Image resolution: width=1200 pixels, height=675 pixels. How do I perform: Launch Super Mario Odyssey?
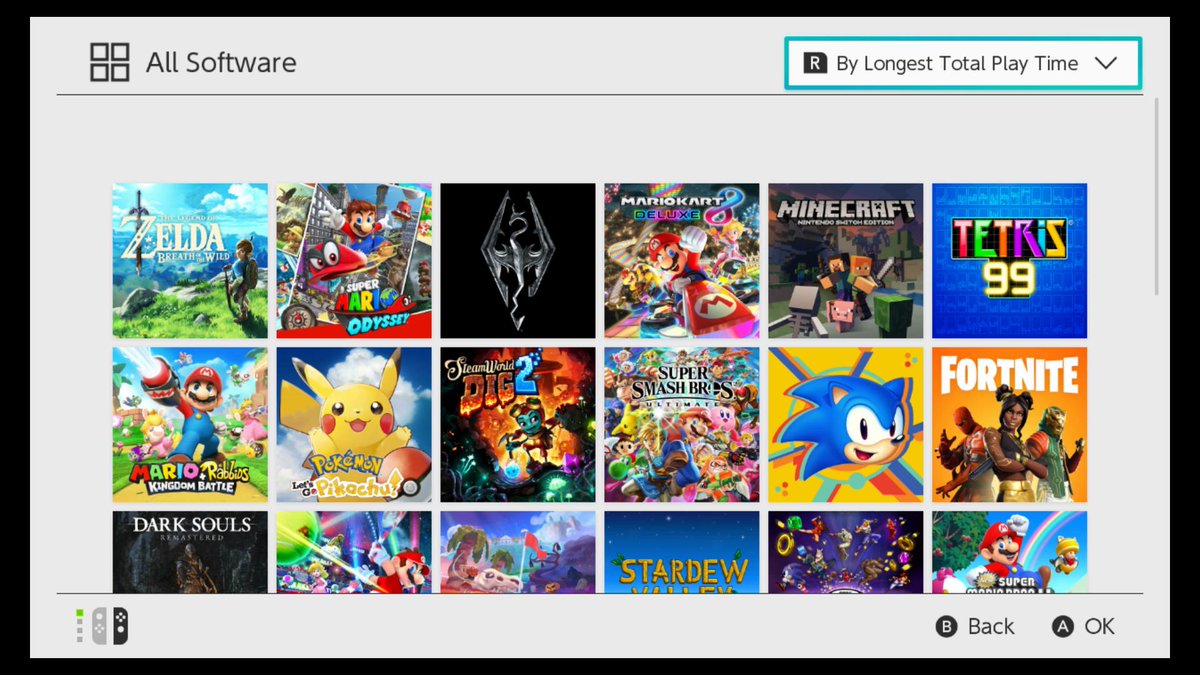354,260
